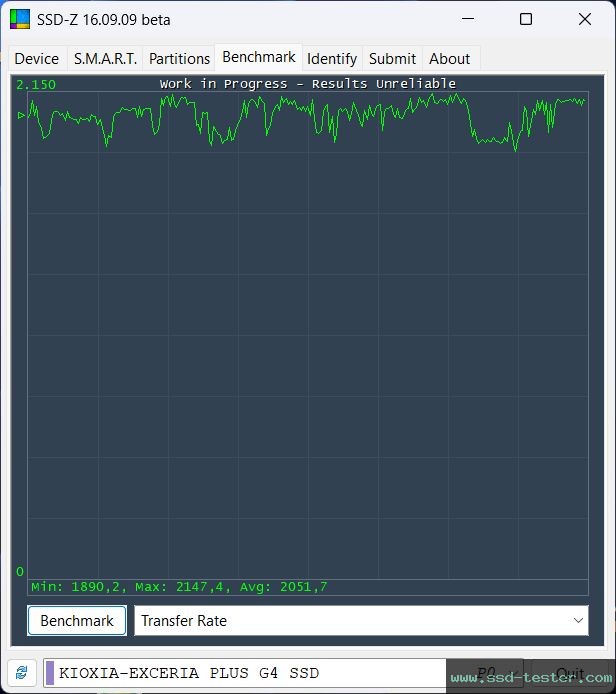This screenshot has height=694, width=616.
Task: Close the SSD-Z window
Action: pyautogui.click(x=585, y=19)
